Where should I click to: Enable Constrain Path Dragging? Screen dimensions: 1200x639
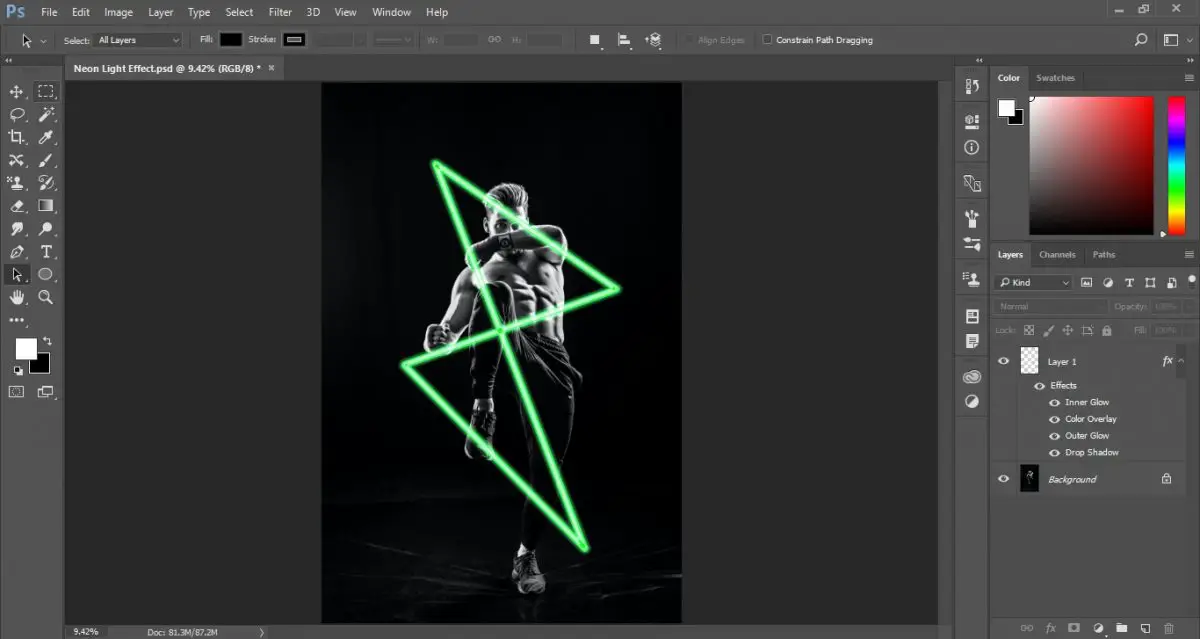[768, 39]
